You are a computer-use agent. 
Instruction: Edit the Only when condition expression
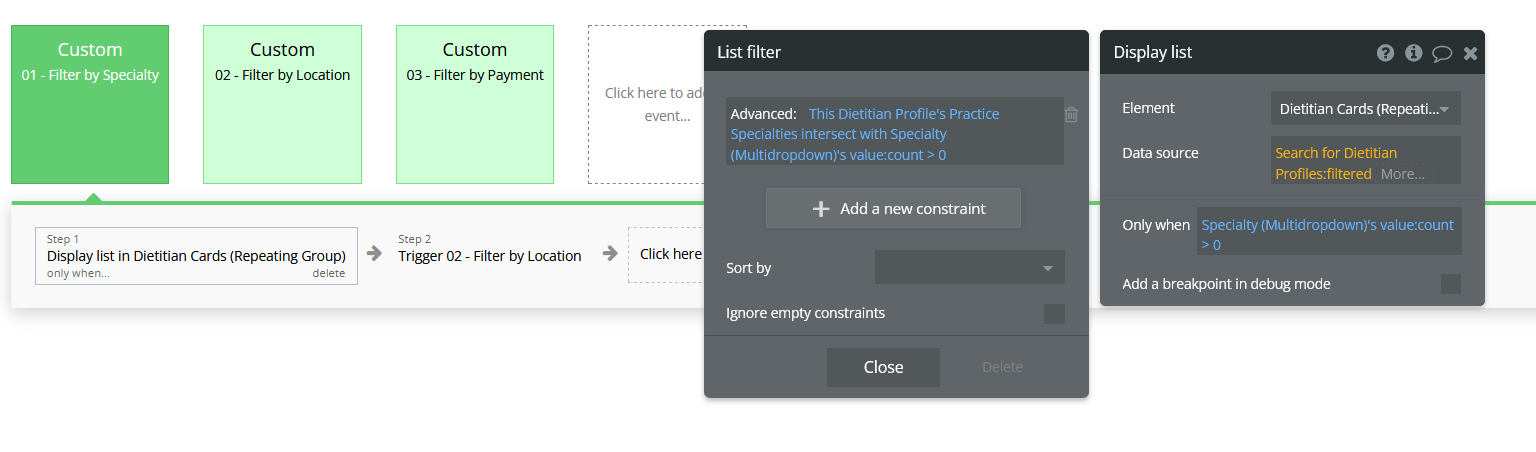click(x=1330, y=235)
